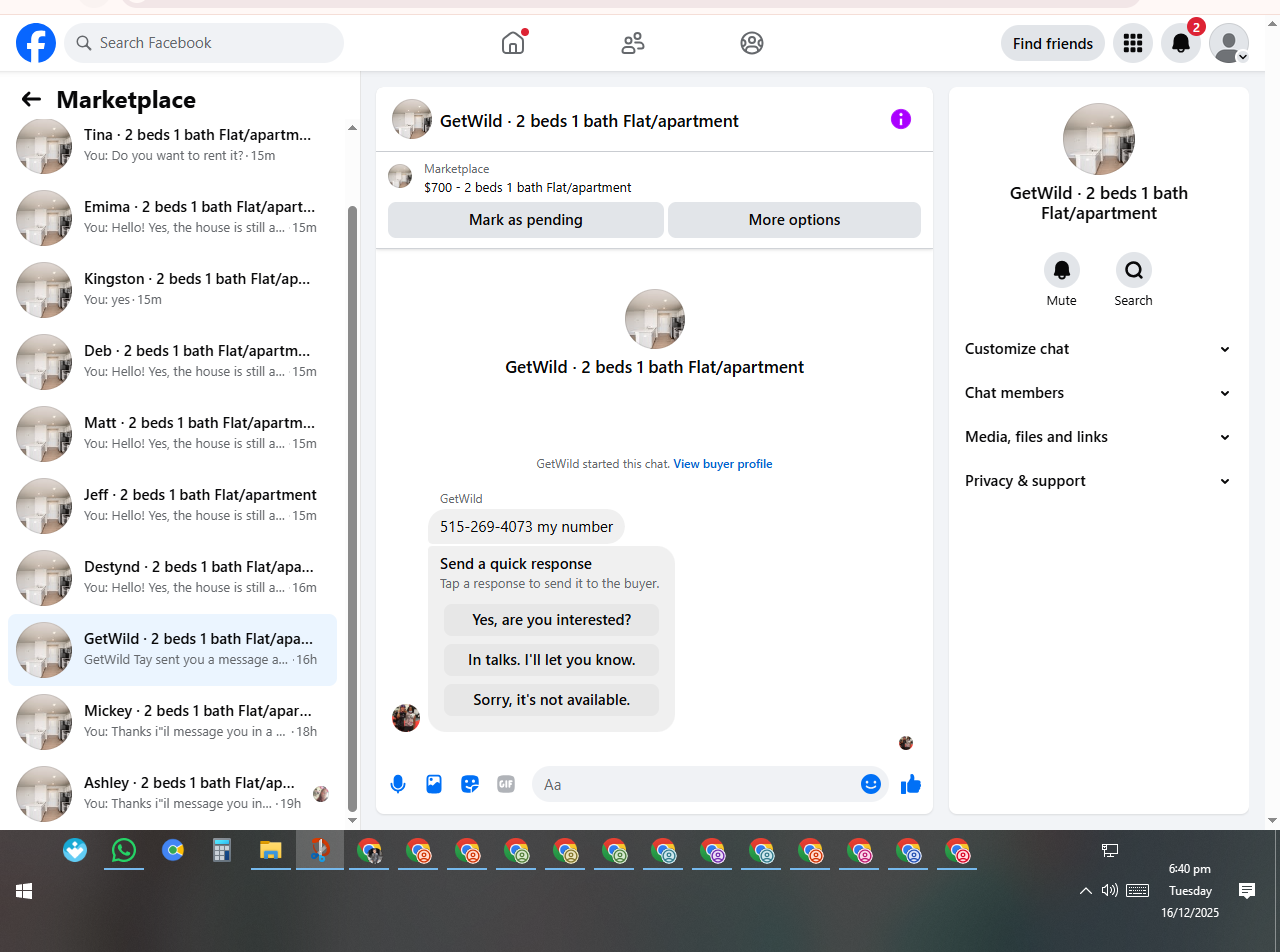
Task: Send quick reply 'Yes, are you interested?'
Action: tap(552, 620)
